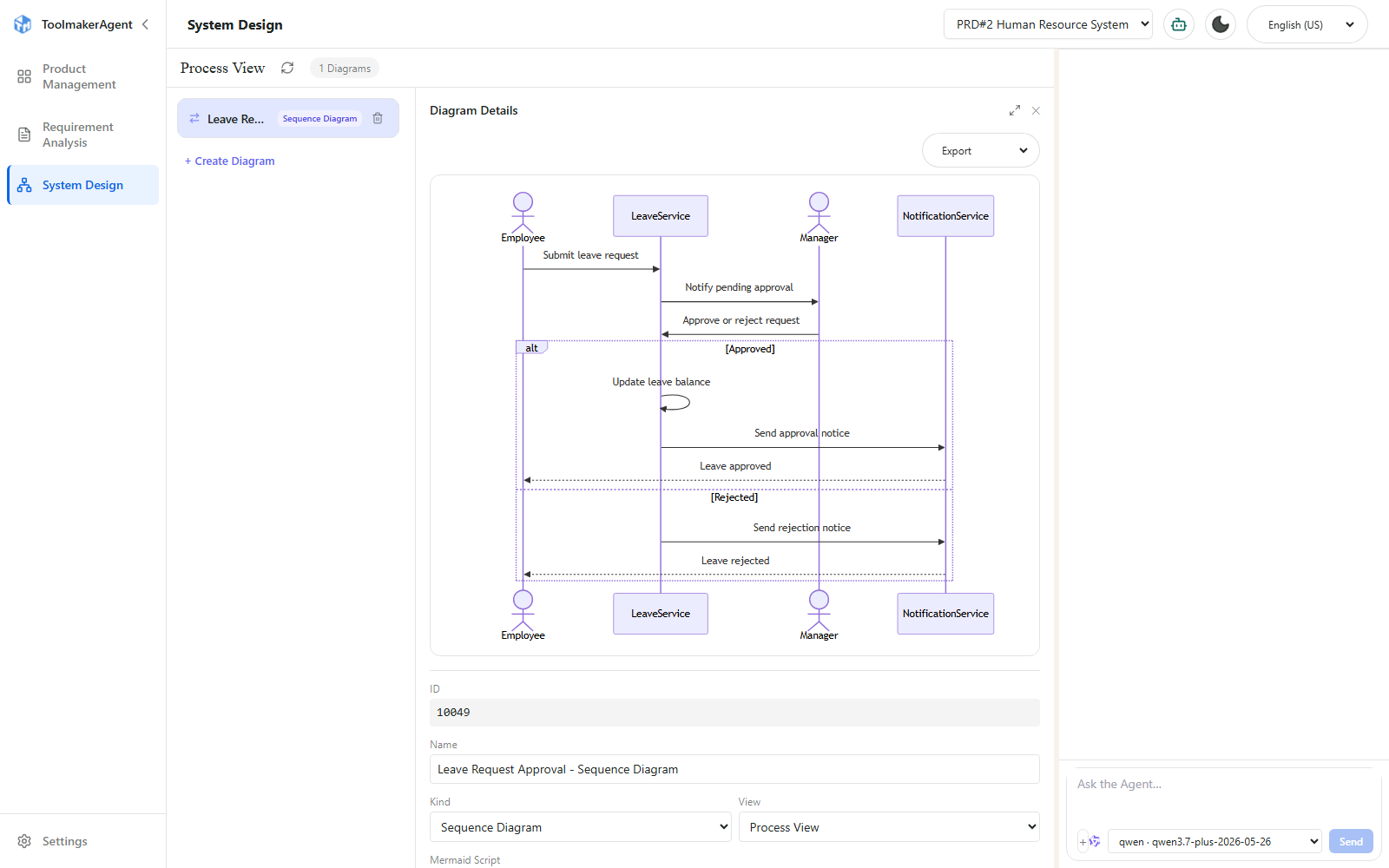Viewport: 1389px width, 868px height.
Task: Open the PRD#2 Human Resource System selector
Action: click(x=1048, y=24)
